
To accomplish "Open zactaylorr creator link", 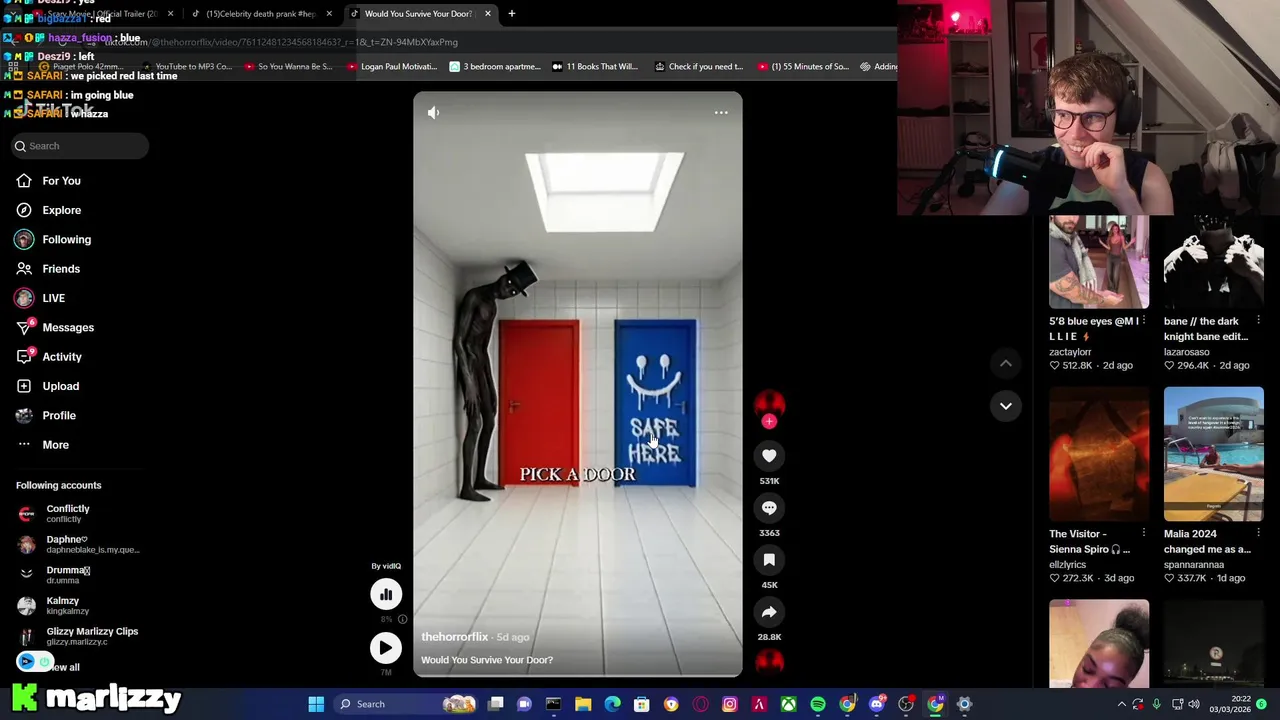I will click(1070, 352).
